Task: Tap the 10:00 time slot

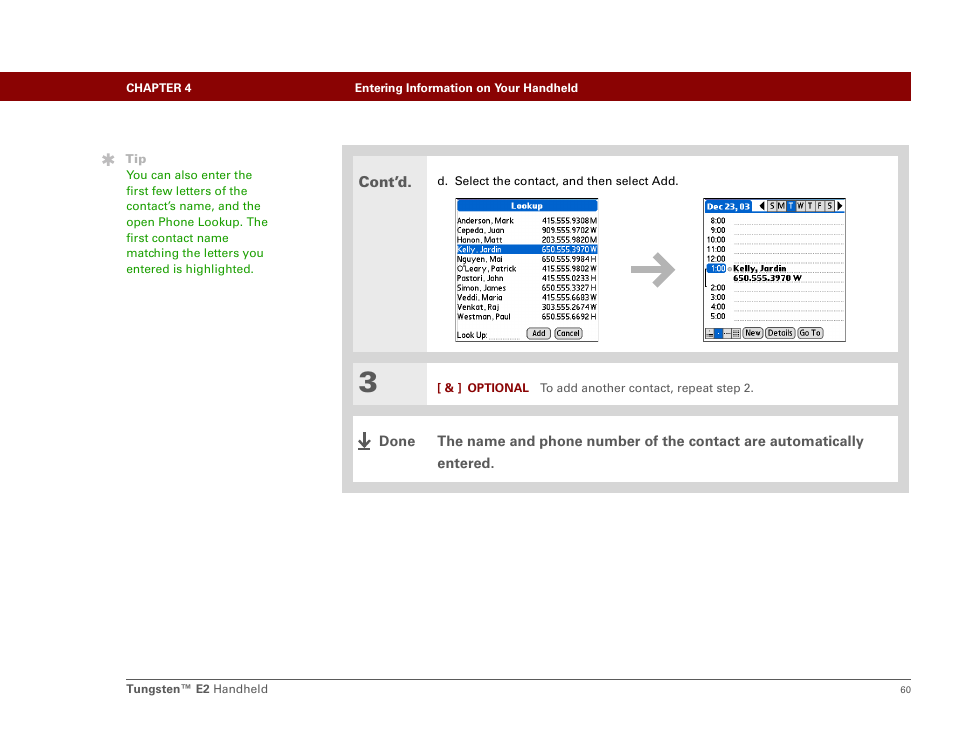Action: click(716, 240)
